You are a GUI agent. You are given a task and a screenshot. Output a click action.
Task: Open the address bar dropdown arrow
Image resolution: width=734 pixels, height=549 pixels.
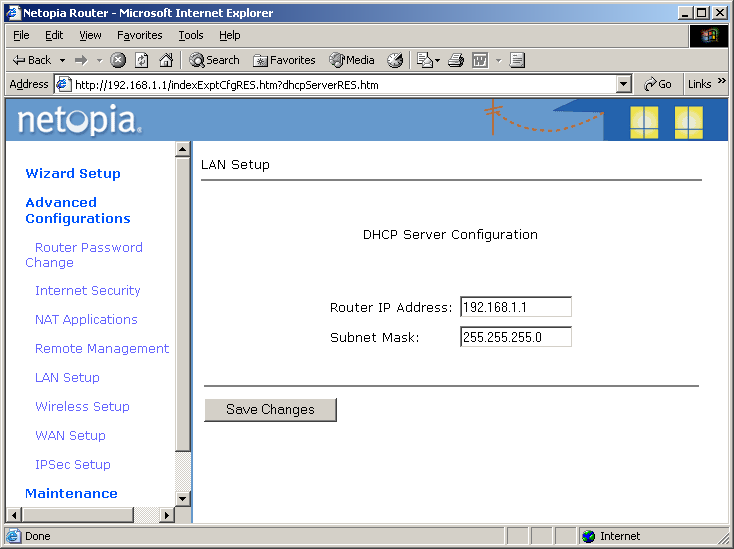pos(624,85)
